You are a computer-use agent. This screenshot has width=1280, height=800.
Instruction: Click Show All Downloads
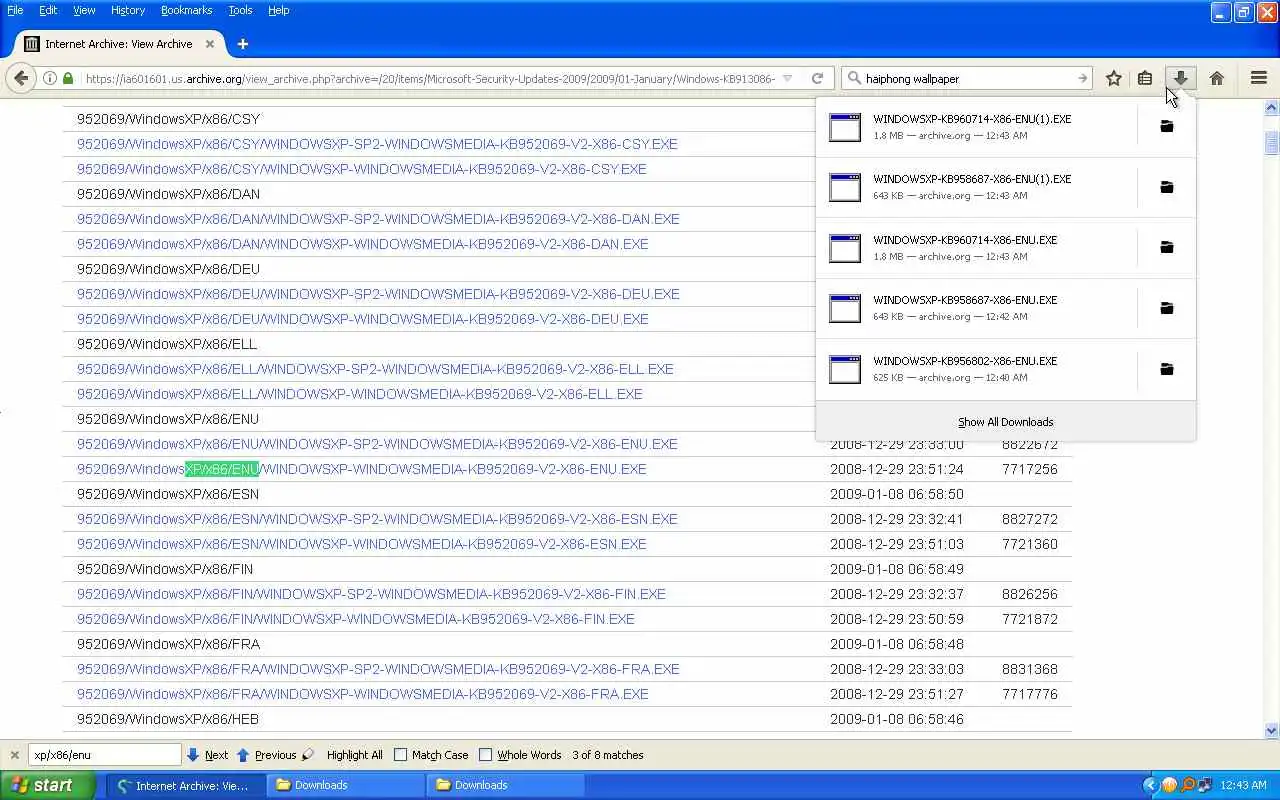click(x=1005, y=422)
